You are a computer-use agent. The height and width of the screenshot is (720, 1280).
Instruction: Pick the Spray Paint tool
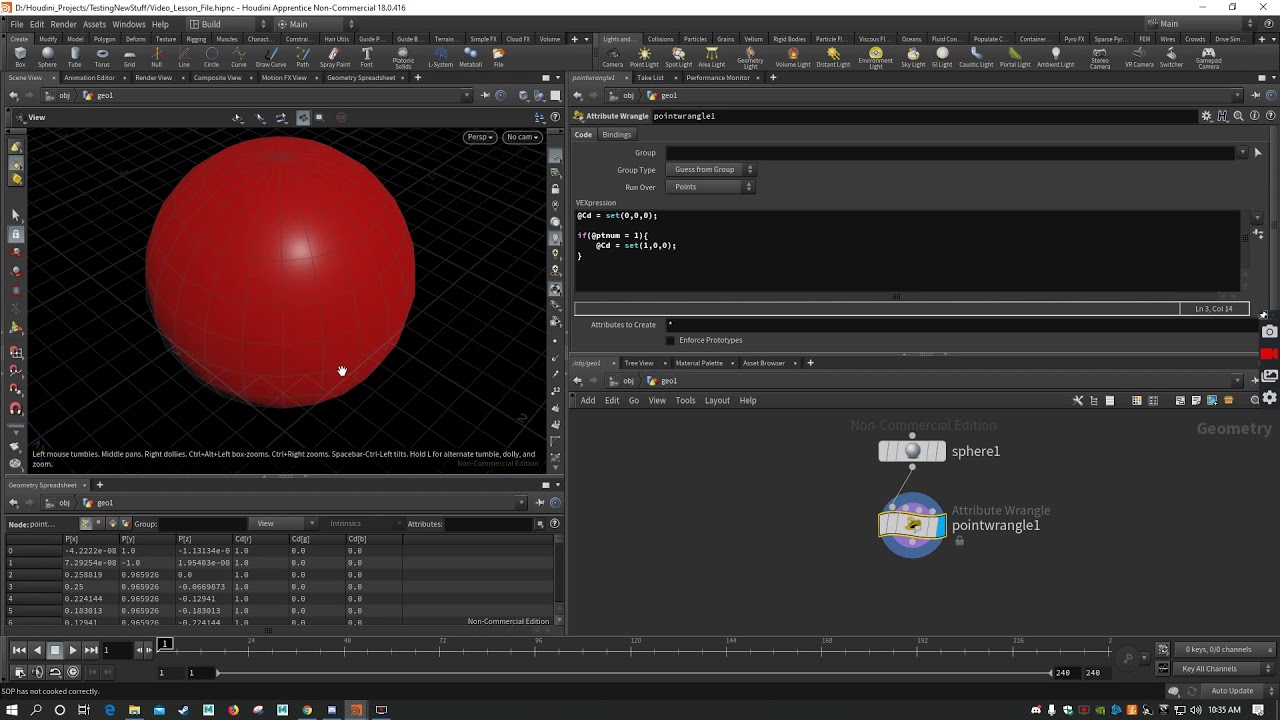click(335, 57)
